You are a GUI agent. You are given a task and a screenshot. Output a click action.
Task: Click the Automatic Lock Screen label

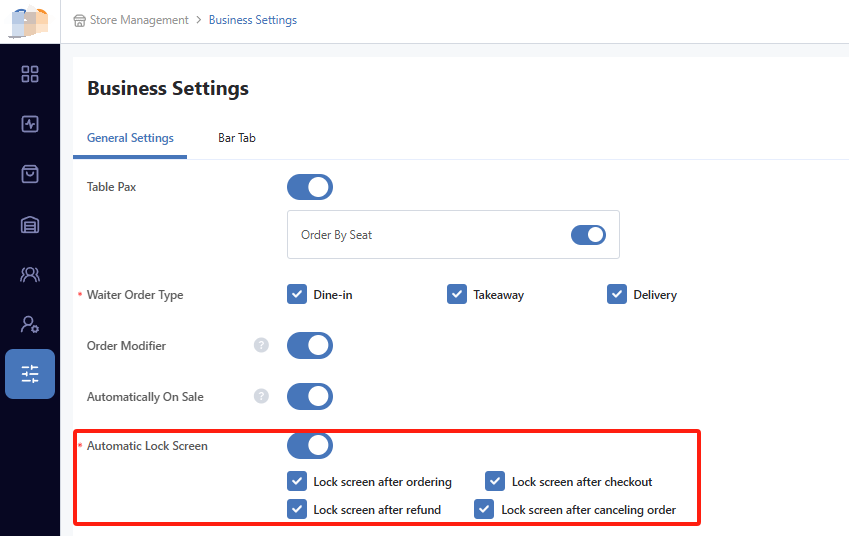click(147, 446)
